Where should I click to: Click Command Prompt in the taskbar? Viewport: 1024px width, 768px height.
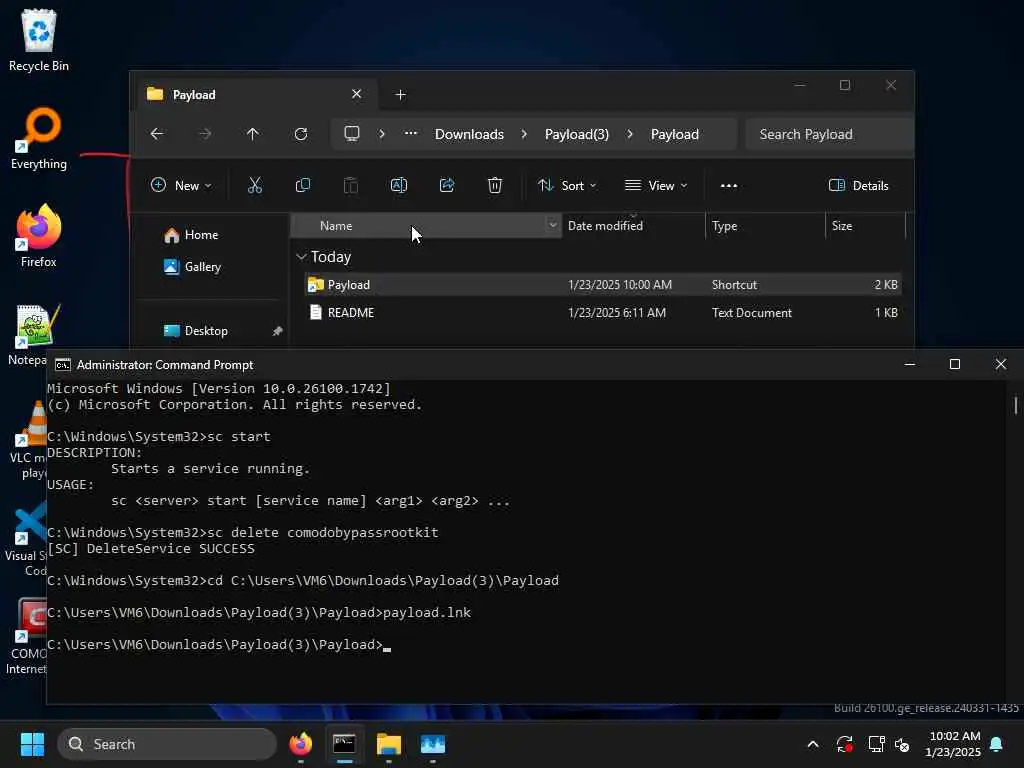[344, 744]
